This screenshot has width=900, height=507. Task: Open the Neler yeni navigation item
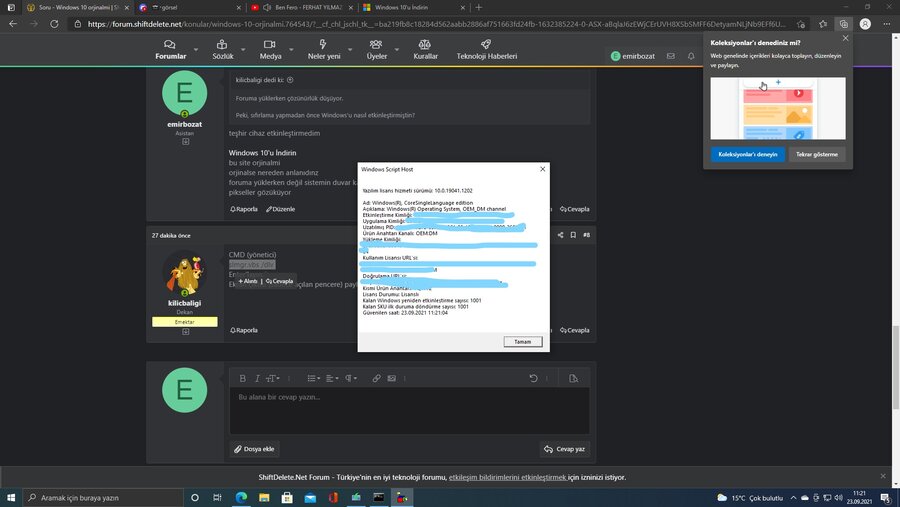pos(324,50)
